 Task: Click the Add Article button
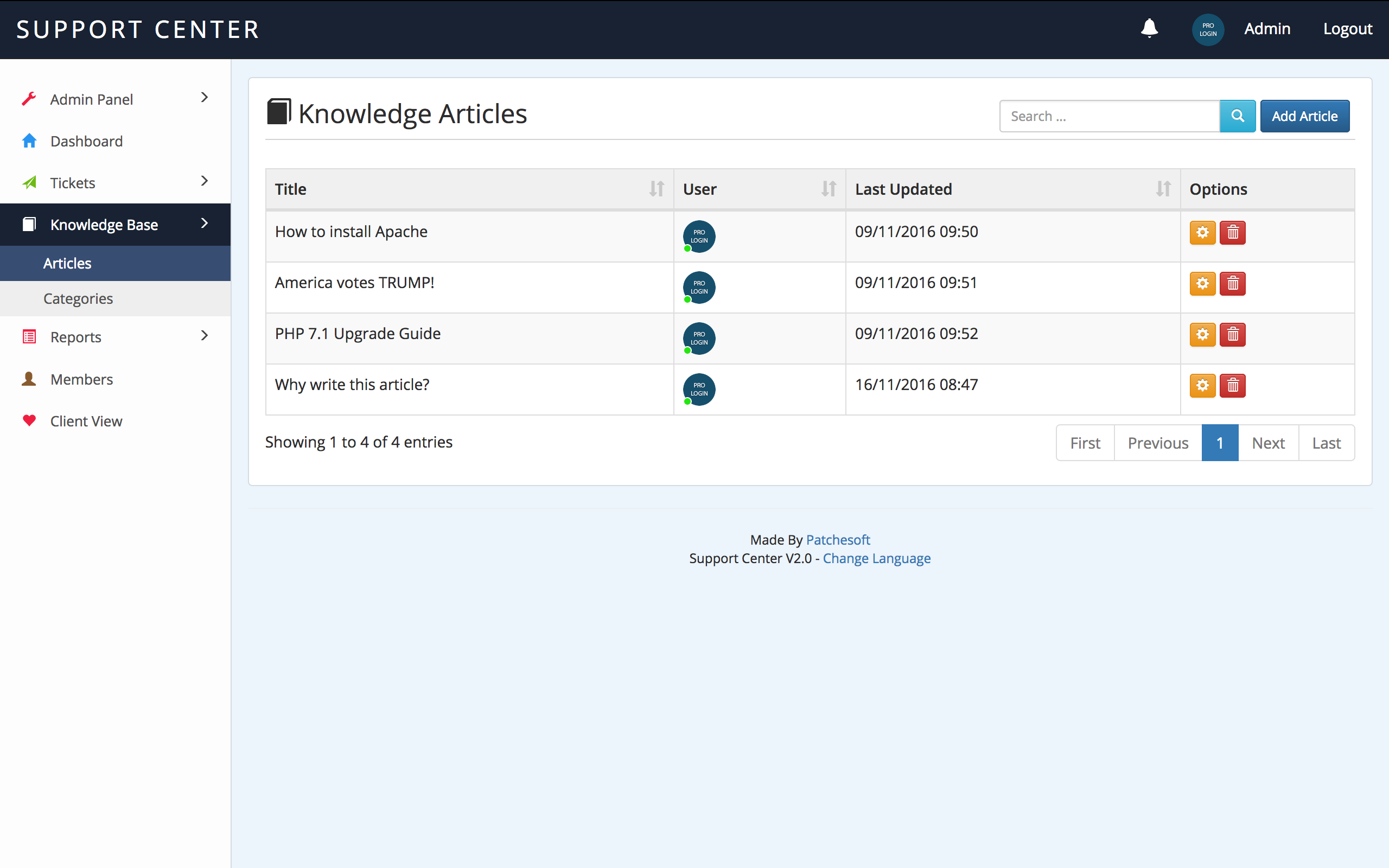pyautogui.click(x=1304, y=116)
